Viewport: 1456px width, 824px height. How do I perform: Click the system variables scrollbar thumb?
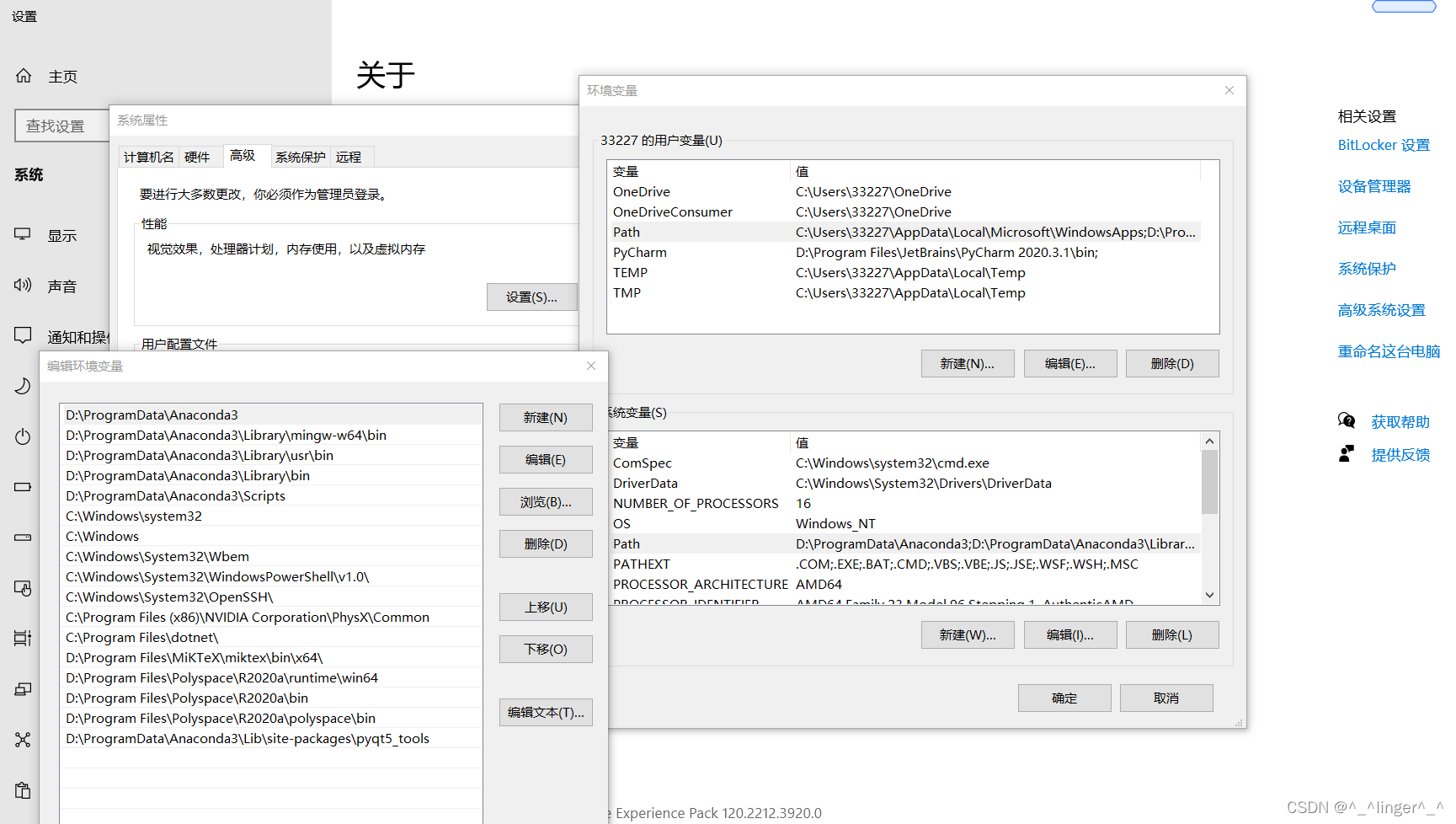coord(1209,482)
